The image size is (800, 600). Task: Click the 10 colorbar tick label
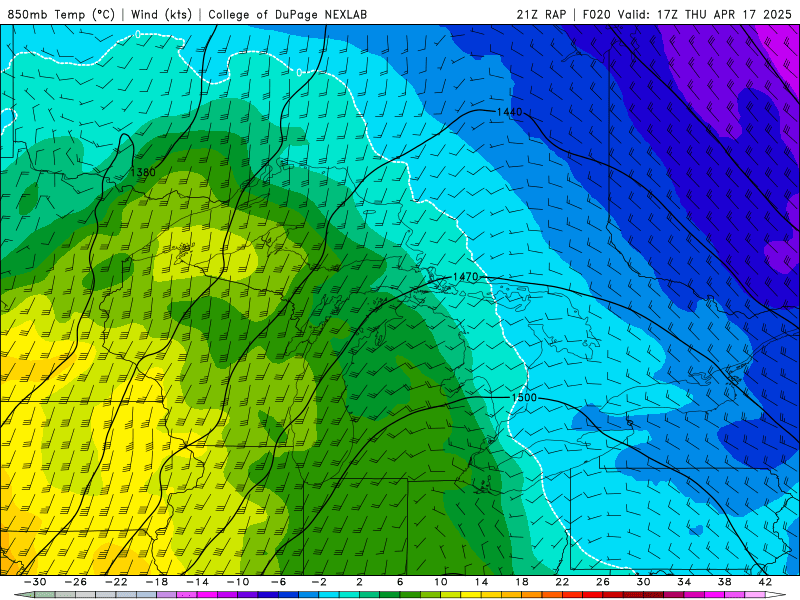coord(441,582)
